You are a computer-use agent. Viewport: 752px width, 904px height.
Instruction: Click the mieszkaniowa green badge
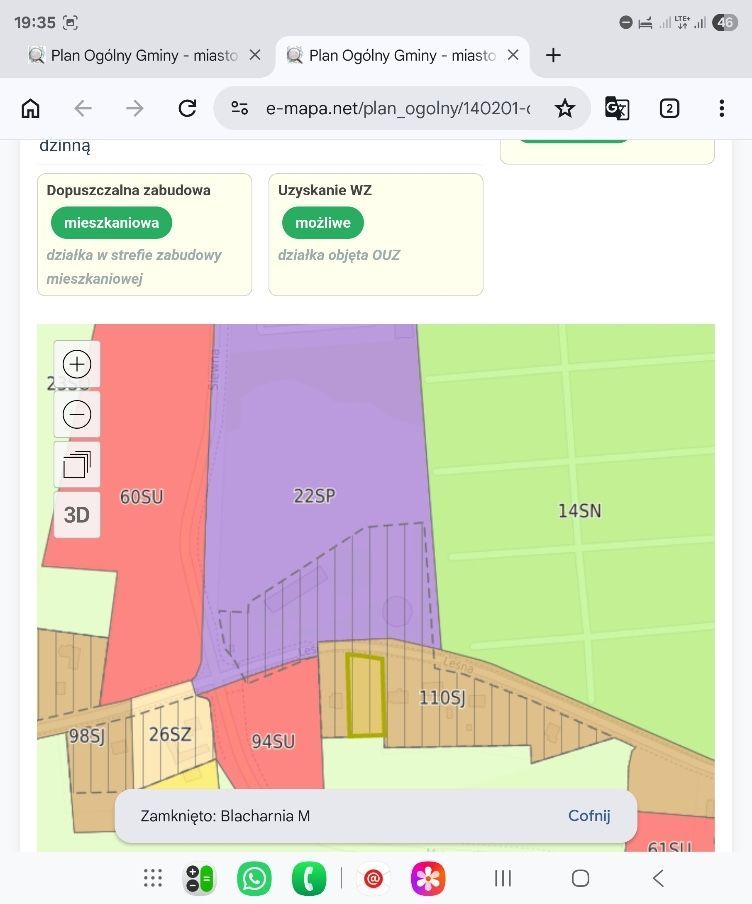(x=111, y=223)
